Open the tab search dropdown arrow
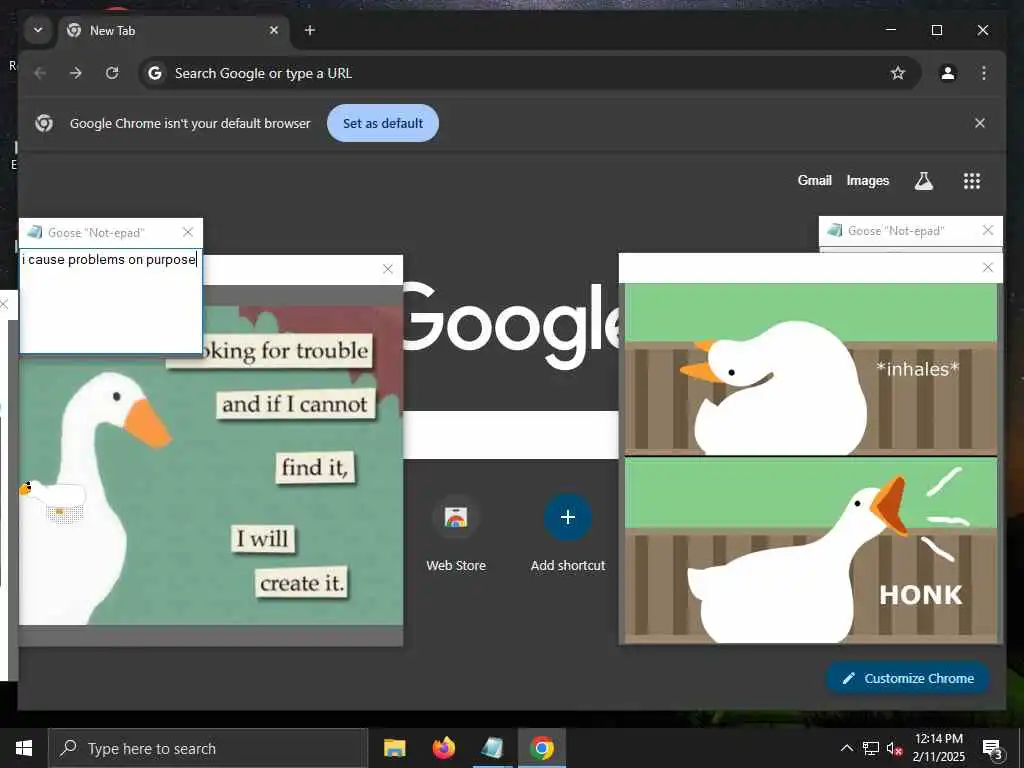 pyautogui.click(x=38, y=30)
